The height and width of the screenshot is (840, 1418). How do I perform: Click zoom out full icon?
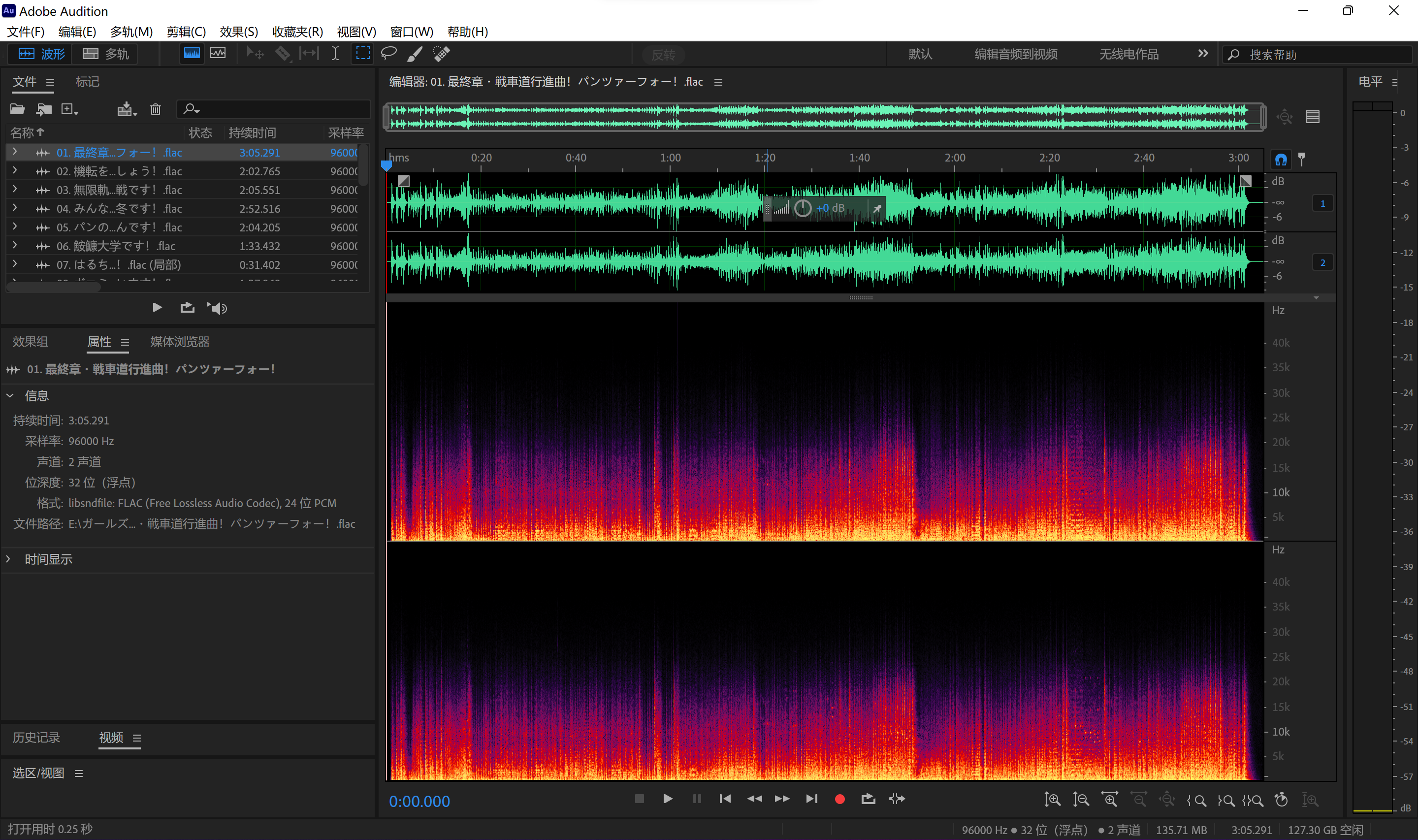(1167, 799)
